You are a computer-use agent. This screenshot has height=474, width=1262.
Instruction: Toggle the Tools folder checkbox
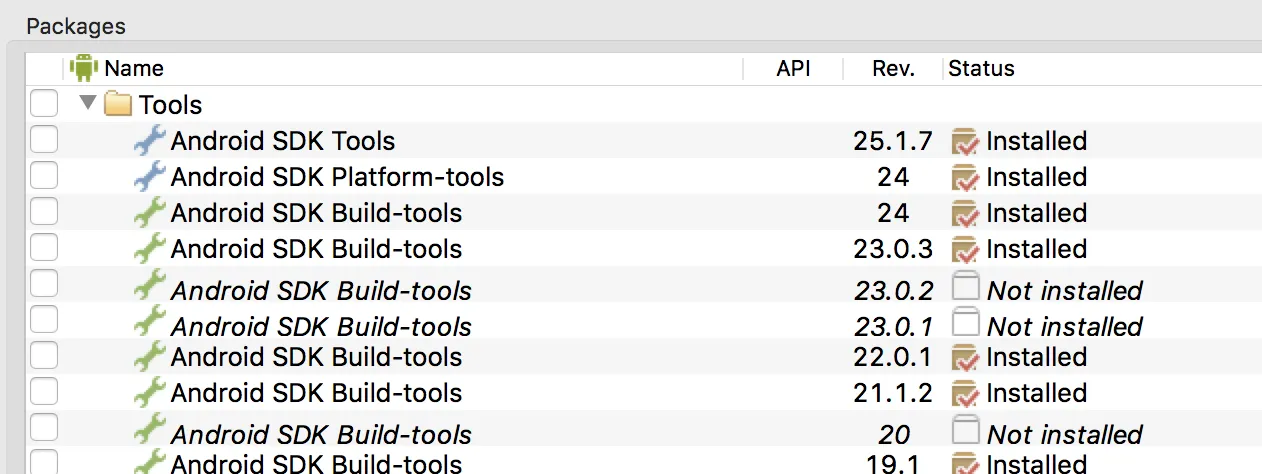coord(44,104)
